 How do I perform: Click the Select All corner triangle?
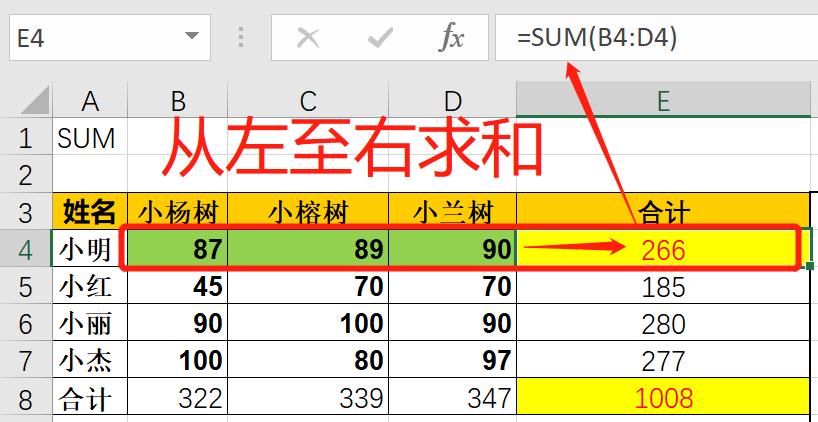tap(35, 101)
